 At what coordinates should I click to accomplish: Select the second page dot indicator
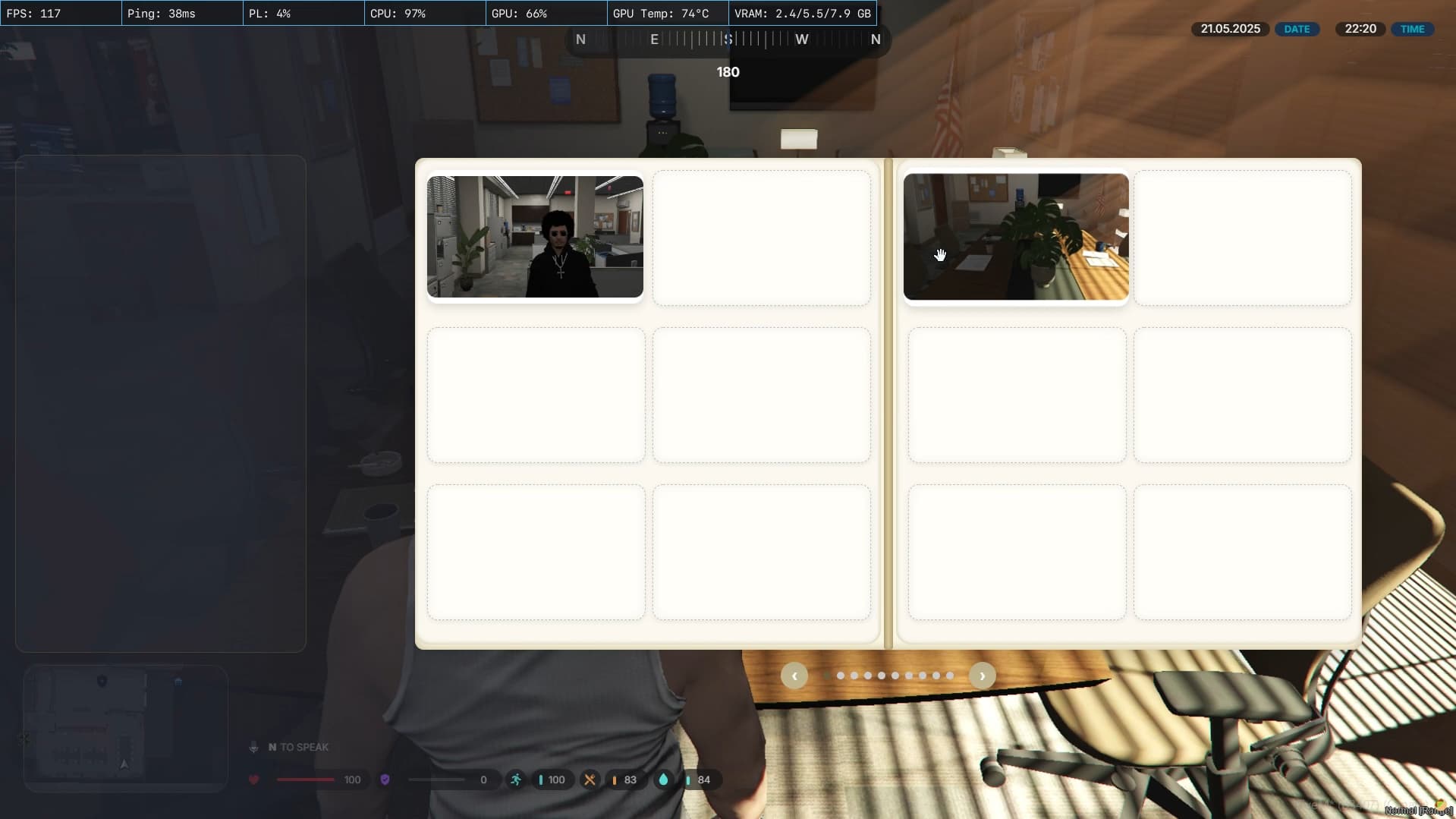click(x=841, y=676)
